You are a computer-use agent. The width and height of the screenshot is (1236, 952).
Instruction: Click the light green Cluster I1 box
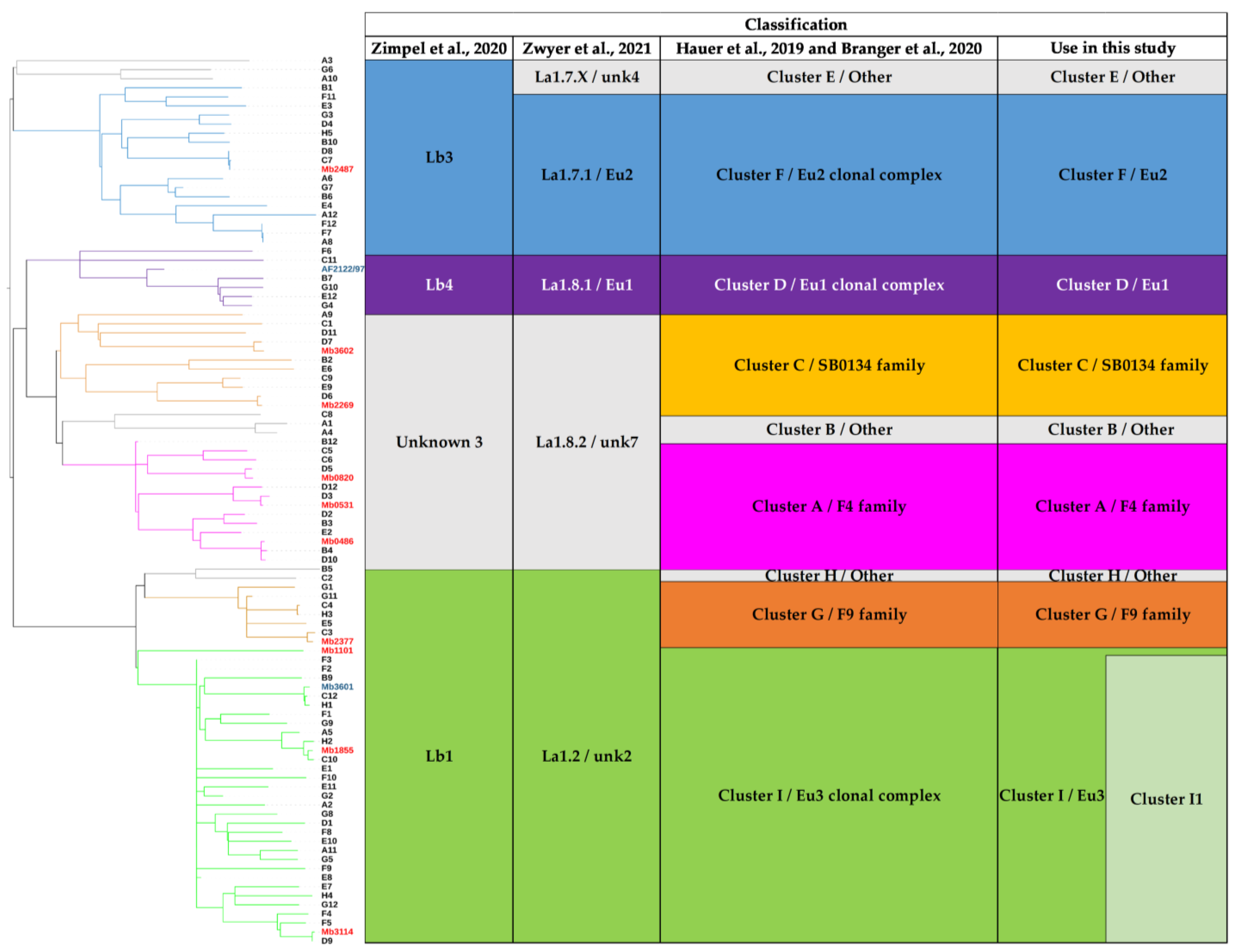[1166, 799]
